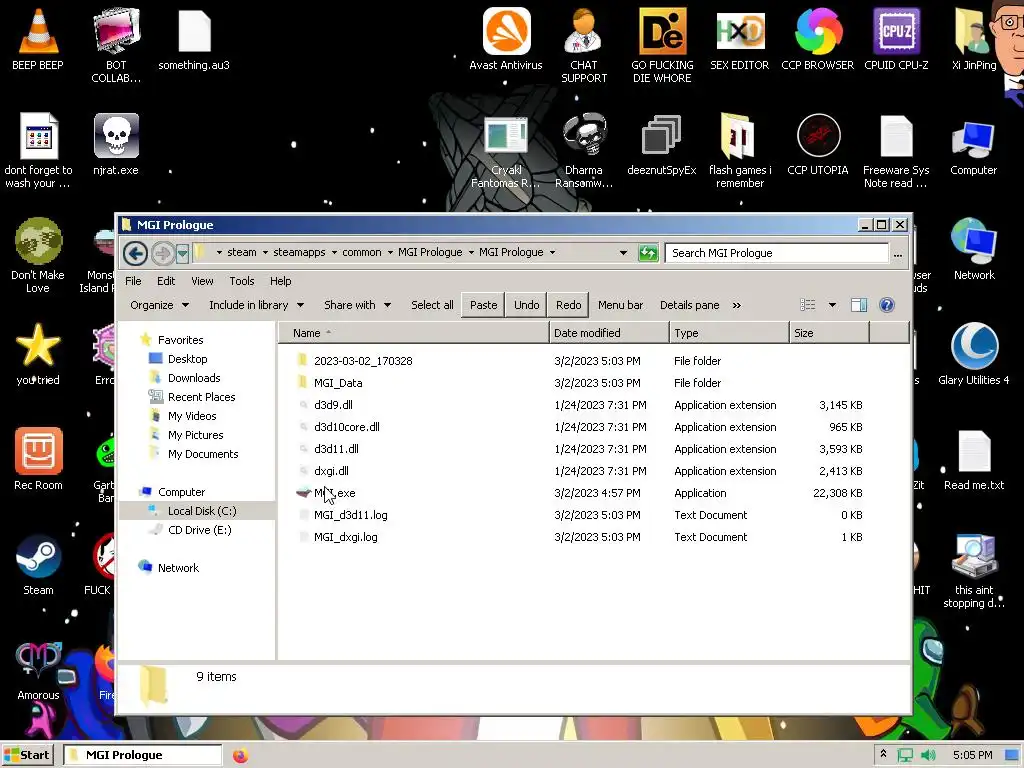Toggle the preview pane icon
1024x768 pixels.
coord(859,305)
